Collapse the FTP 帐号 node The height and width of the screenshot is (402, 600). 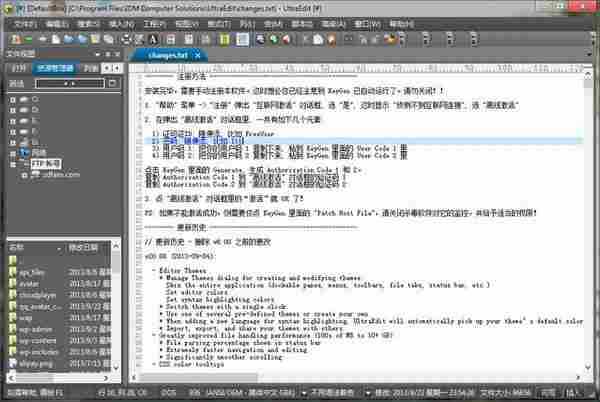coord(13,164)
